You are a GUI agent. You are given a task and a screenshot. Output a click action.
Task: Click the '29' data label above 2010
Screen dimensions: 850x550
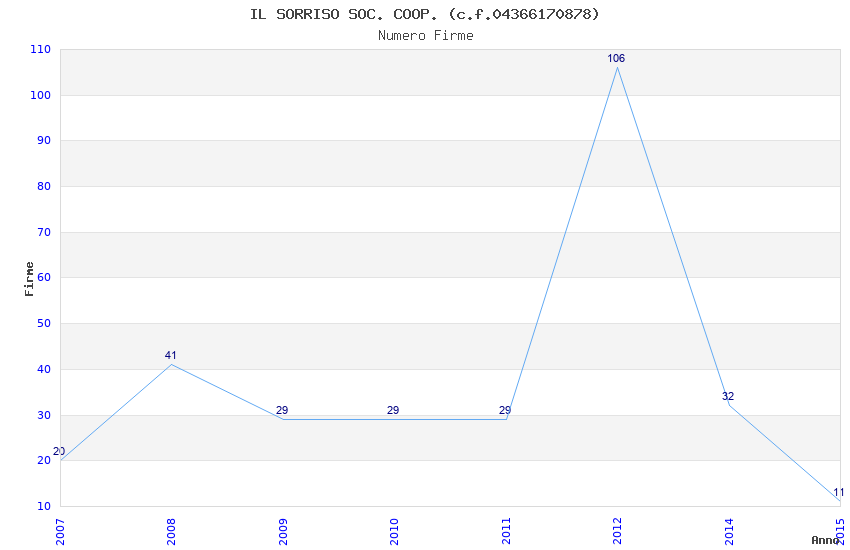pos(393,410)
